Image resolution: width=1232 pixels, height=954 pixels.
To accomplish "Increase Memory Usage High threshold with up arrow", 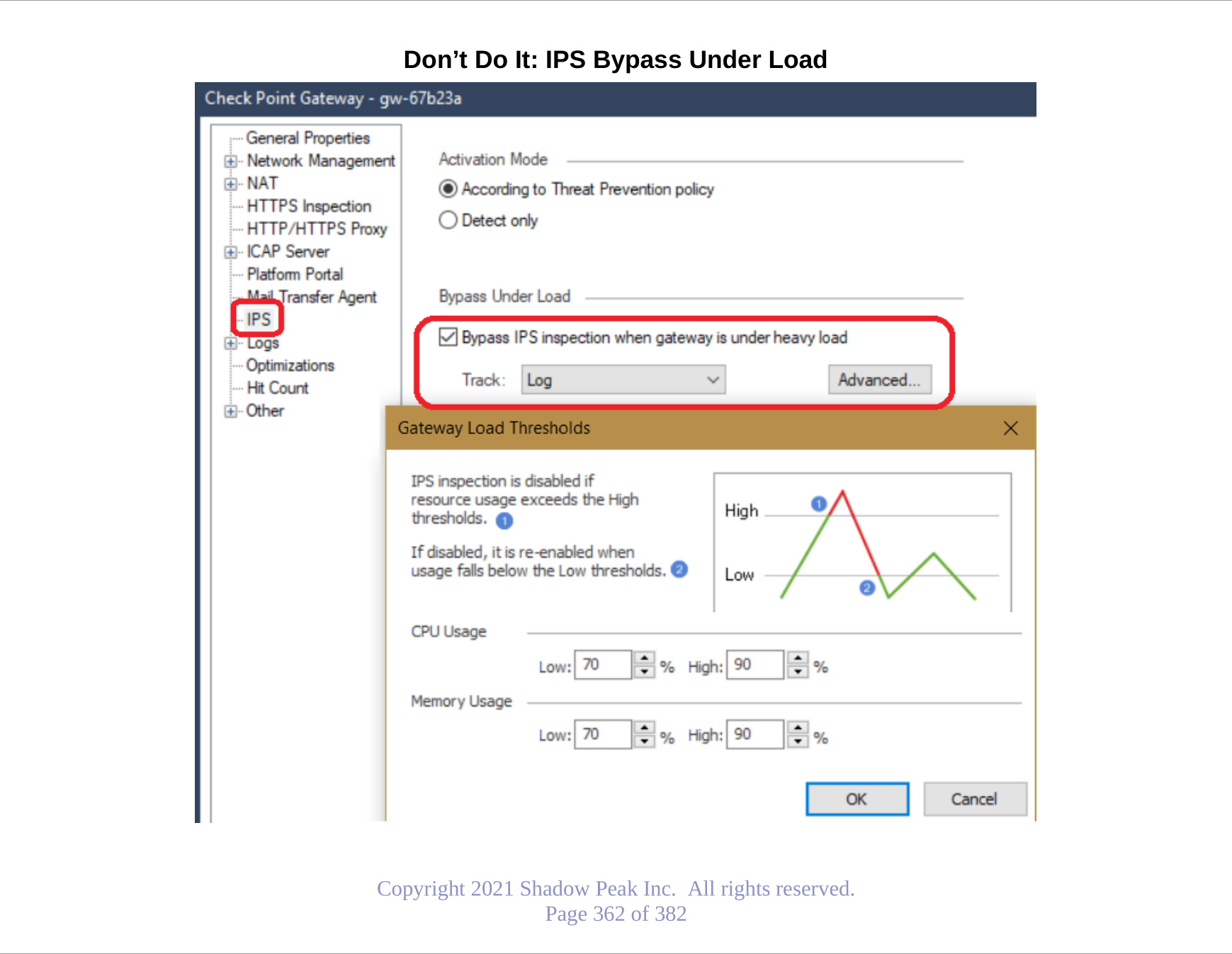I will (x=798, y=727).
